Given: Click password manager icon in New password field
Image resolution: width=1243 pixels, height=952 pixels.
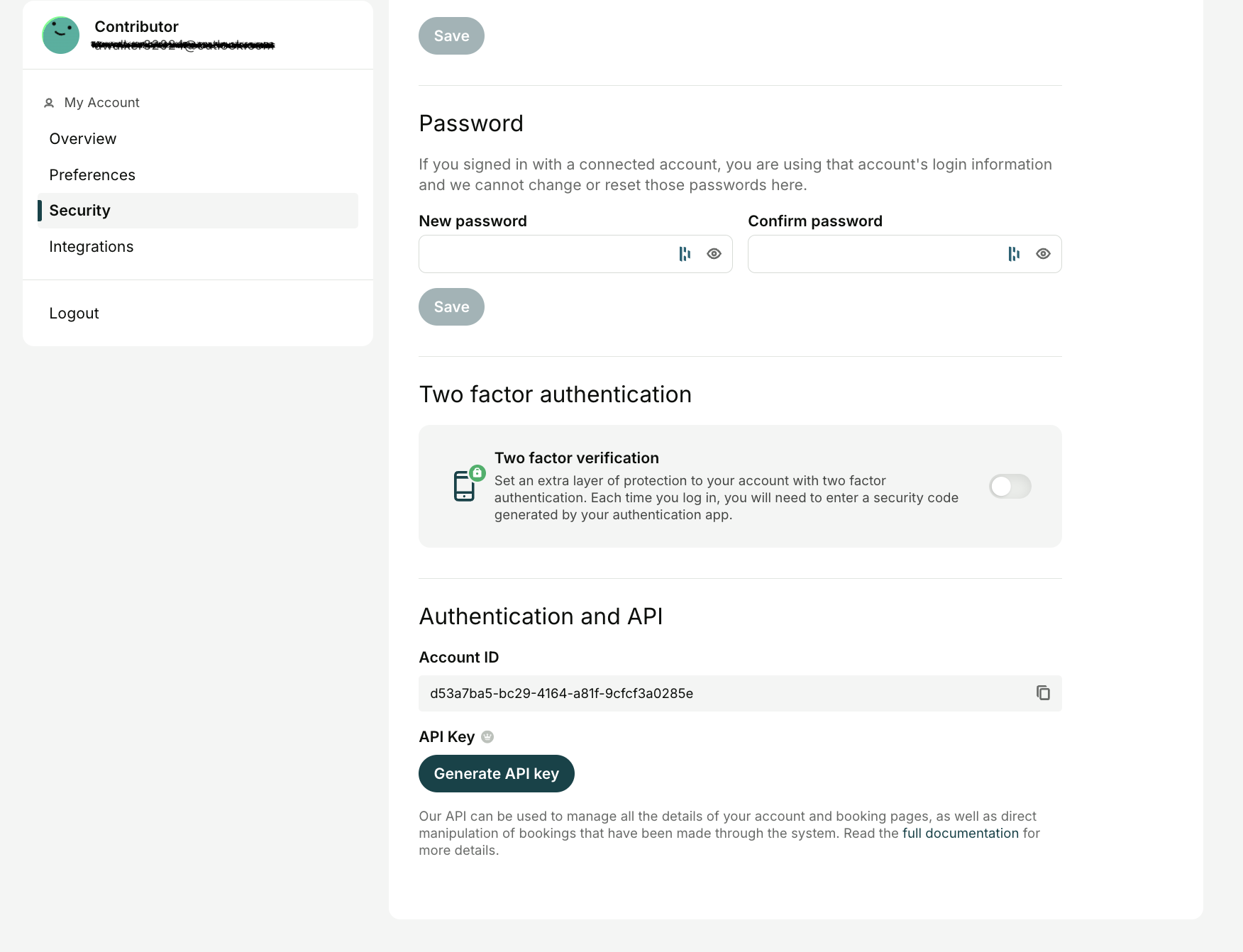Looking at the screenshot, I should pos(685,254).
